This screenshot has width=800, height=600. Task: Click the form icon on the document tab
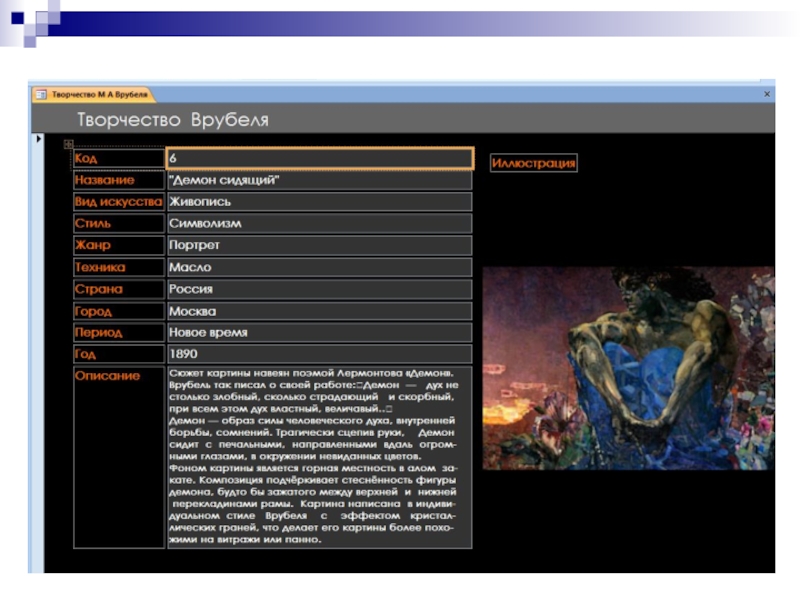coord(41,94)
